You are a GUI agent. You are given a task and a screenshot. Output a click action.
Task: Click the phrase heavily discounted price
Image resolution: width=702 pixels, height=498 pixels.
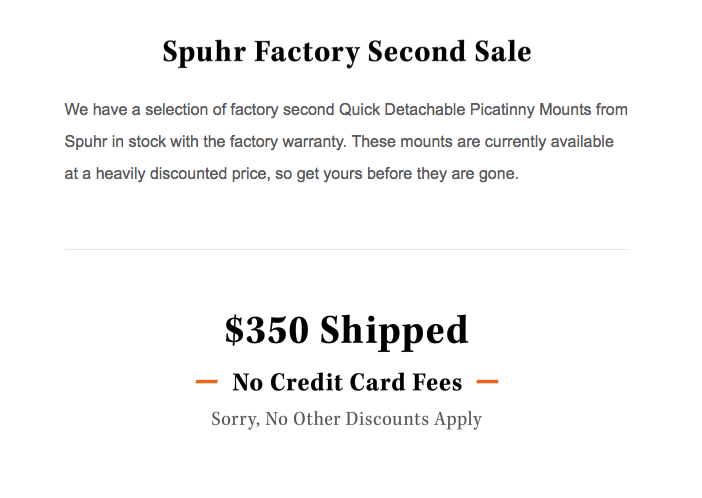tap(183, 174)
